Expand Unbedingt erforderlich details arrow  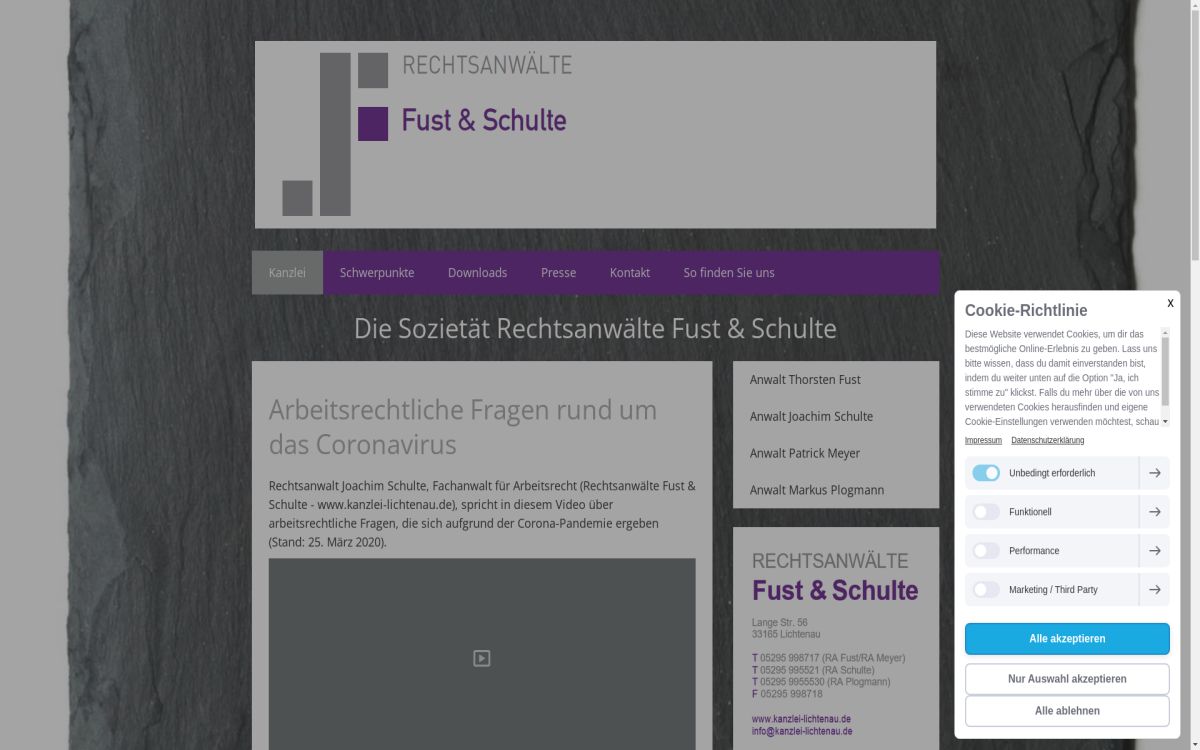pos(1154,473)
